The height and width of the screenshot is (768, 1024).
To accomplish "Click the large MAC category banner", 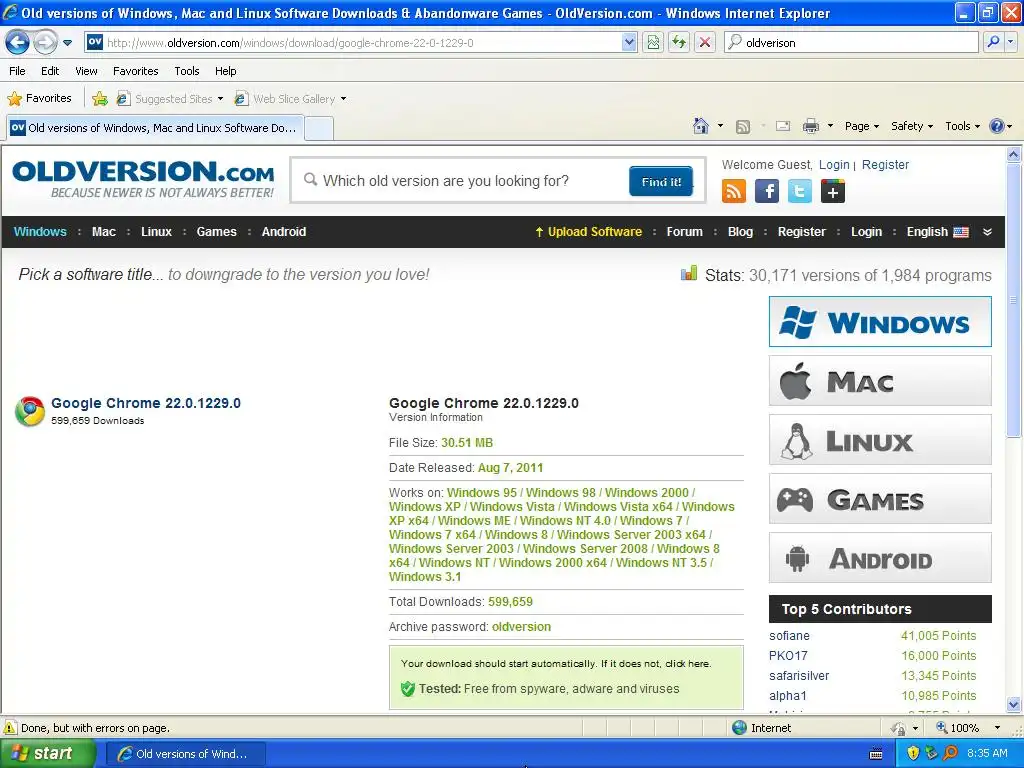I will (x=880, y=381).
